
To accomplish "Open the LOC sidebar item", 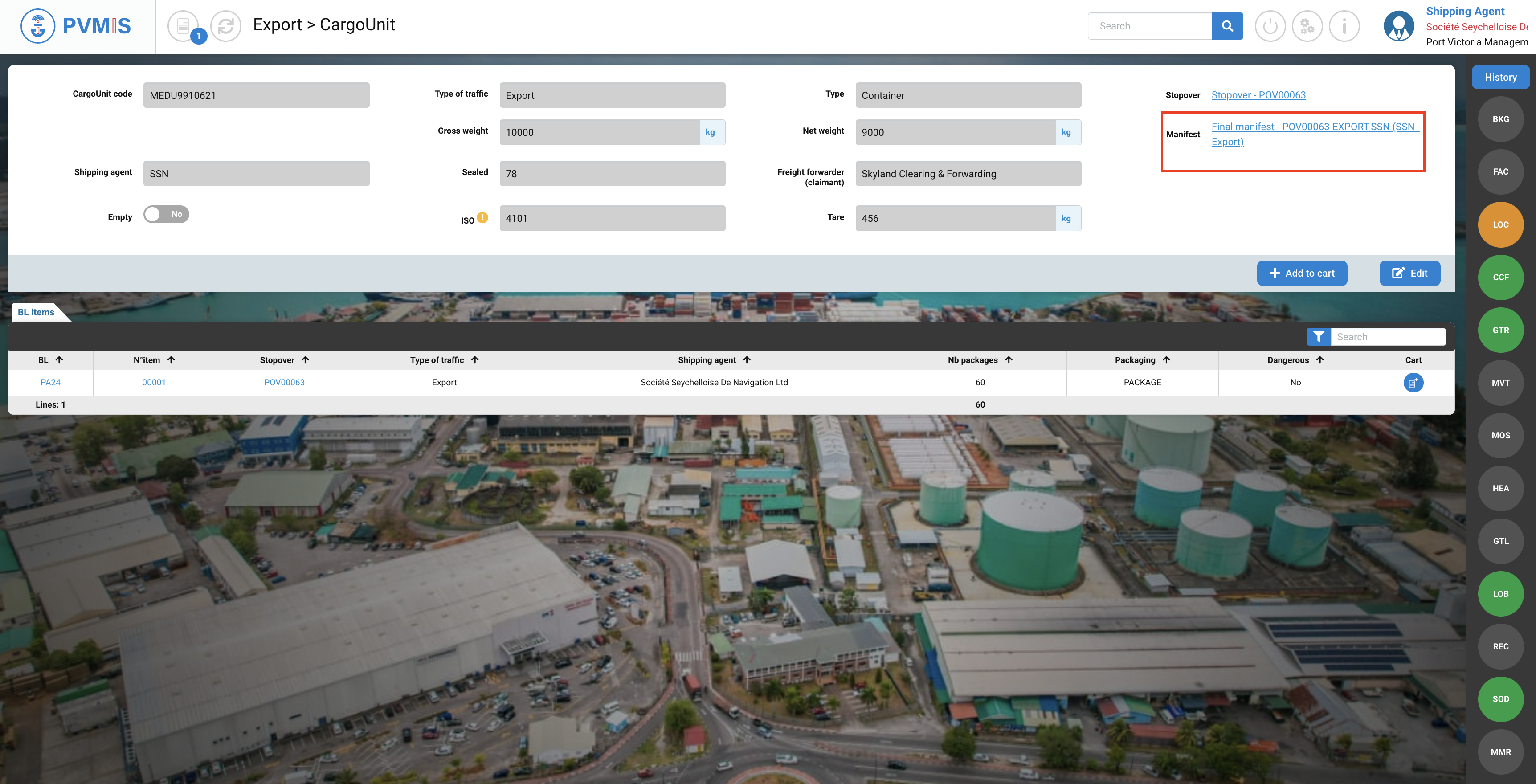I will coord(1500,225).
